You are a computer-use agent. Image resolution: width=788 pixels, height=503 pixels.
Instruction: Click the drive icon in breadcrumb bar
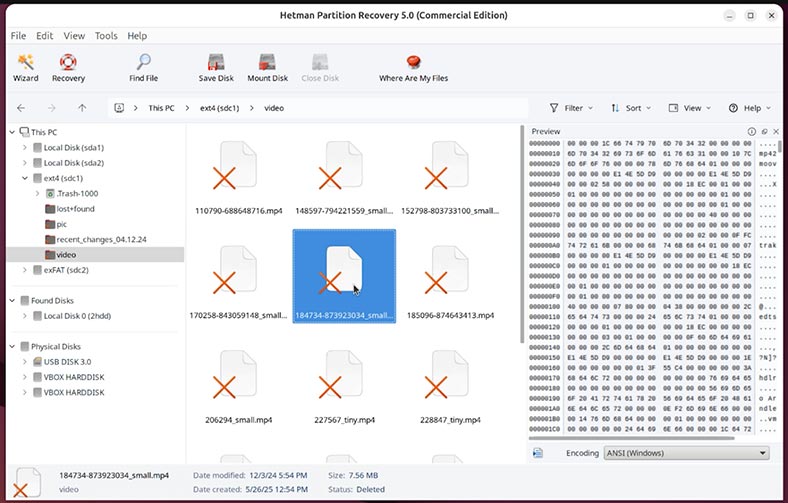119,108
